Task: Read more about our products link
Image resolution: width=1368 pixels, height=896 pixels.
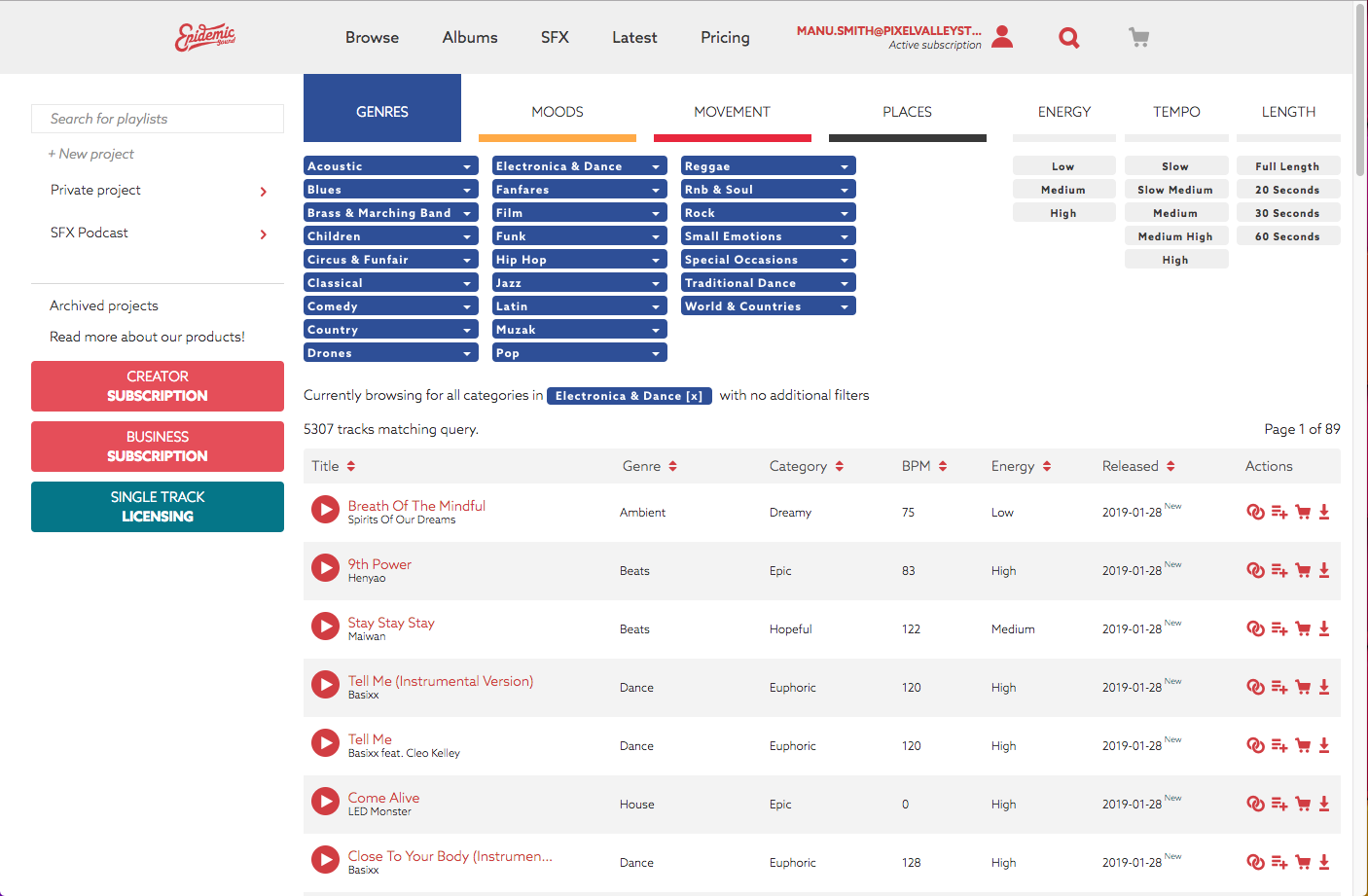Action: tap(147, 337)
